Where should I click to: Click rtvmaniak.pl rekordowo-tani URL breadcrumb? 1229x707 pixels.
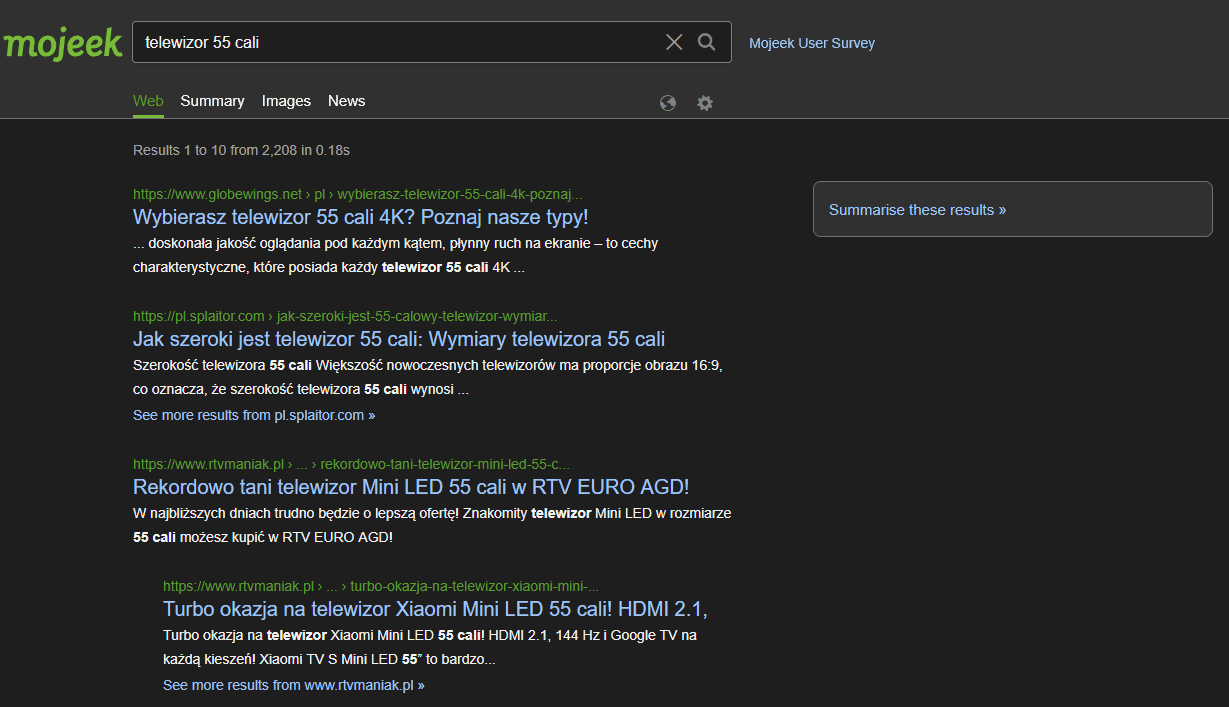point(351,464)
